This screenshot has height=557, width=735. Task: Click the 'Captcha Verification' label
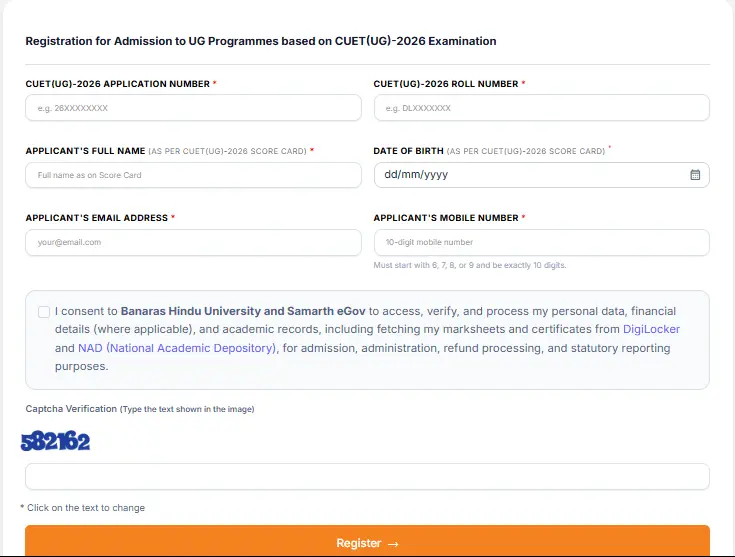coord(71,409)
